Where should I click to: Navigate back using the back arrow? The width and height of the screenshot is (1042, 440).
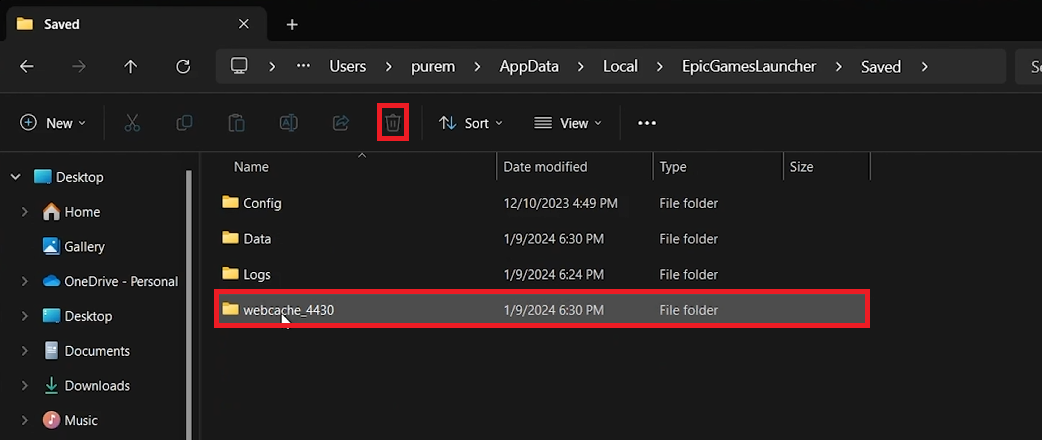(27, 67)
